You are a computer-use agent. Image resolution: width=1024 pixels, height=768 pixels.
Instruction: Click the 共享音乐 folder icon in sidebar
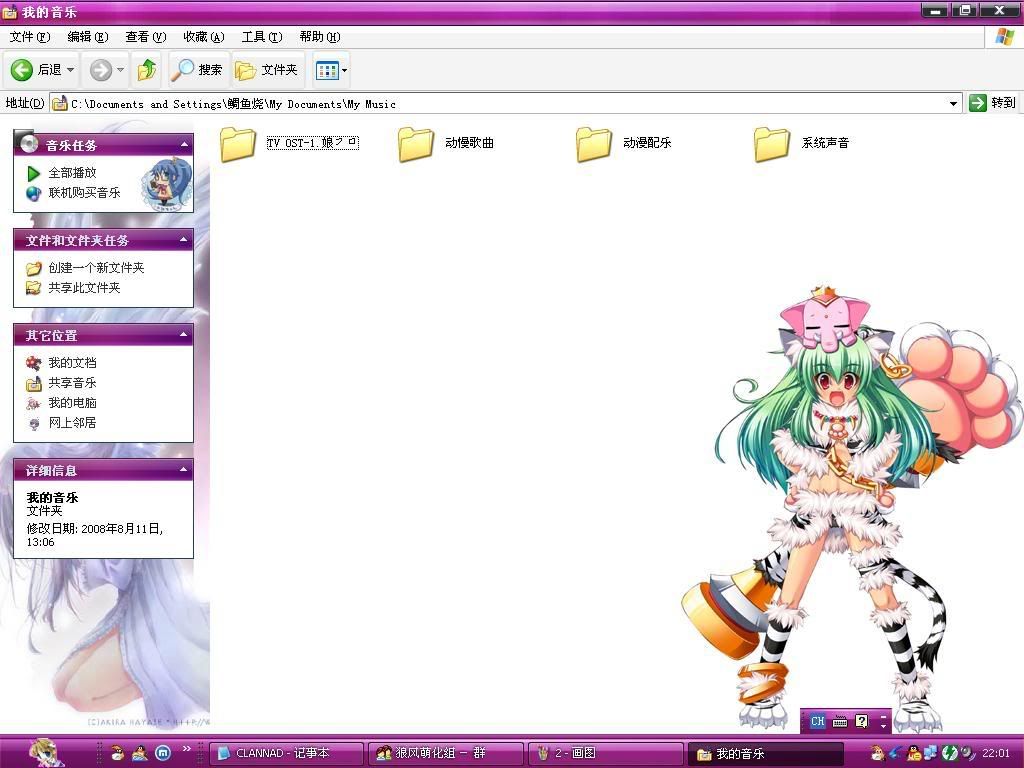(x=33, y=383)
